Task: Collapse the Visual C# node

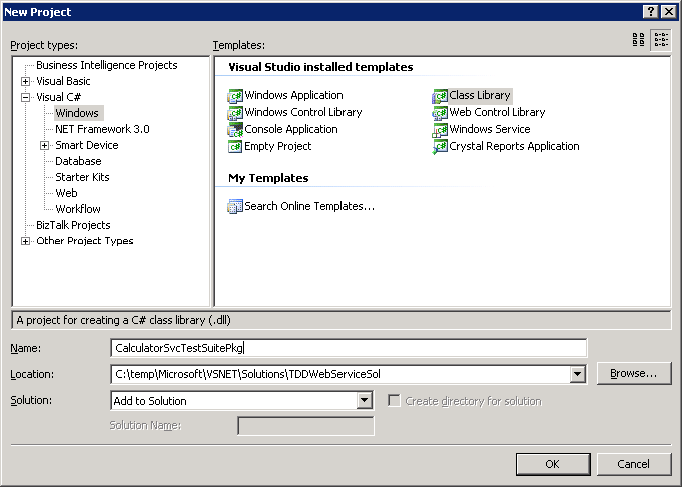Action: (x=26, y=97)
